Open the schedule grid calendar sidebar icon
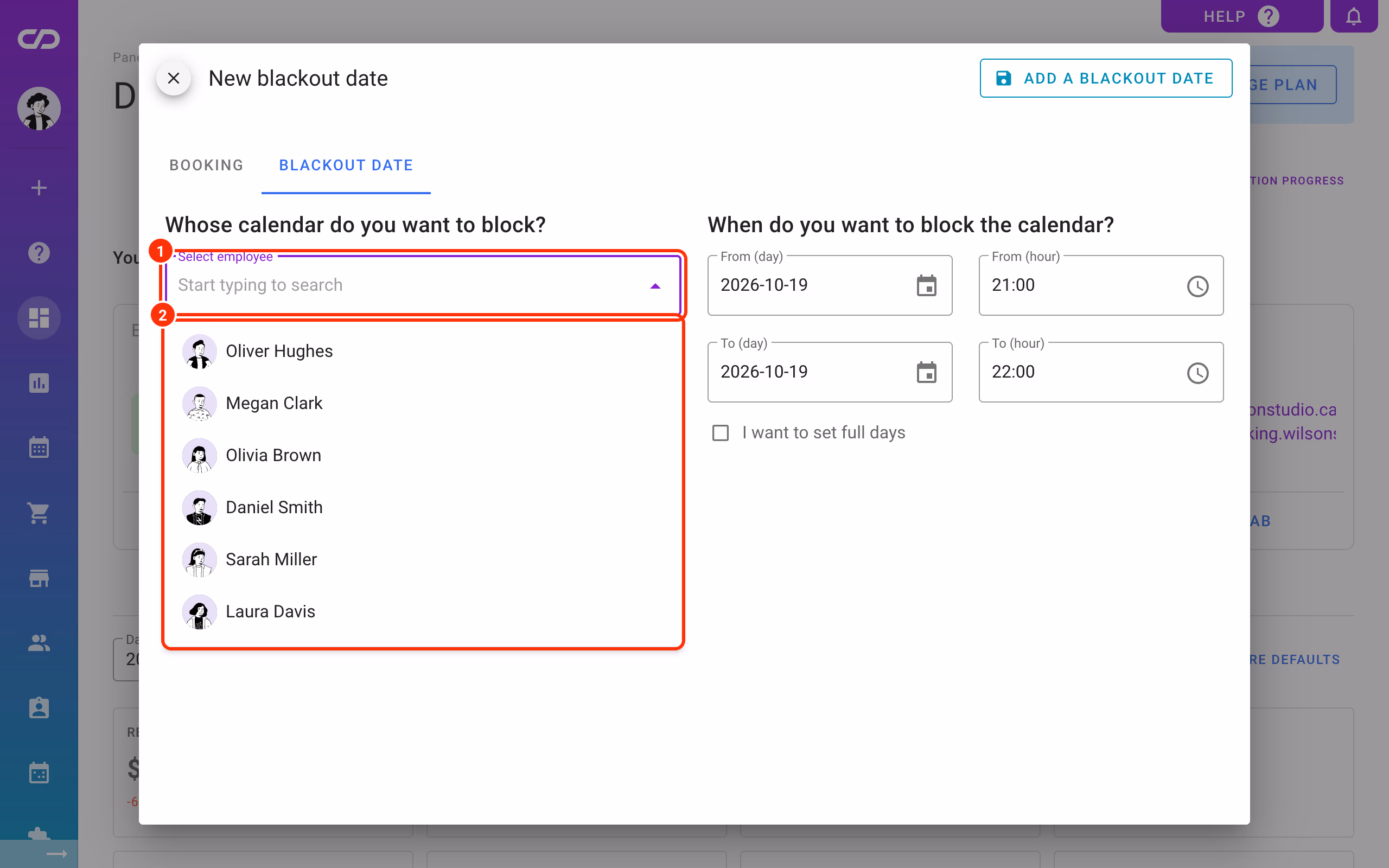The height and width of the screenshot is (868, 1389). 39,773
